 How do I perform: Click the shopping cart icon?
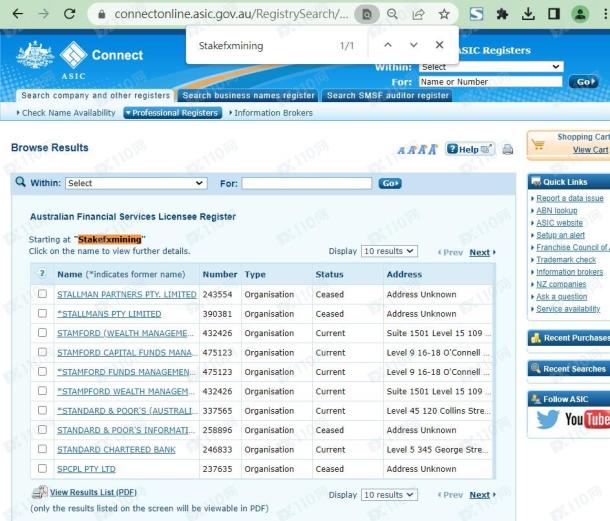pyautogui.click(x=539, y=145)
